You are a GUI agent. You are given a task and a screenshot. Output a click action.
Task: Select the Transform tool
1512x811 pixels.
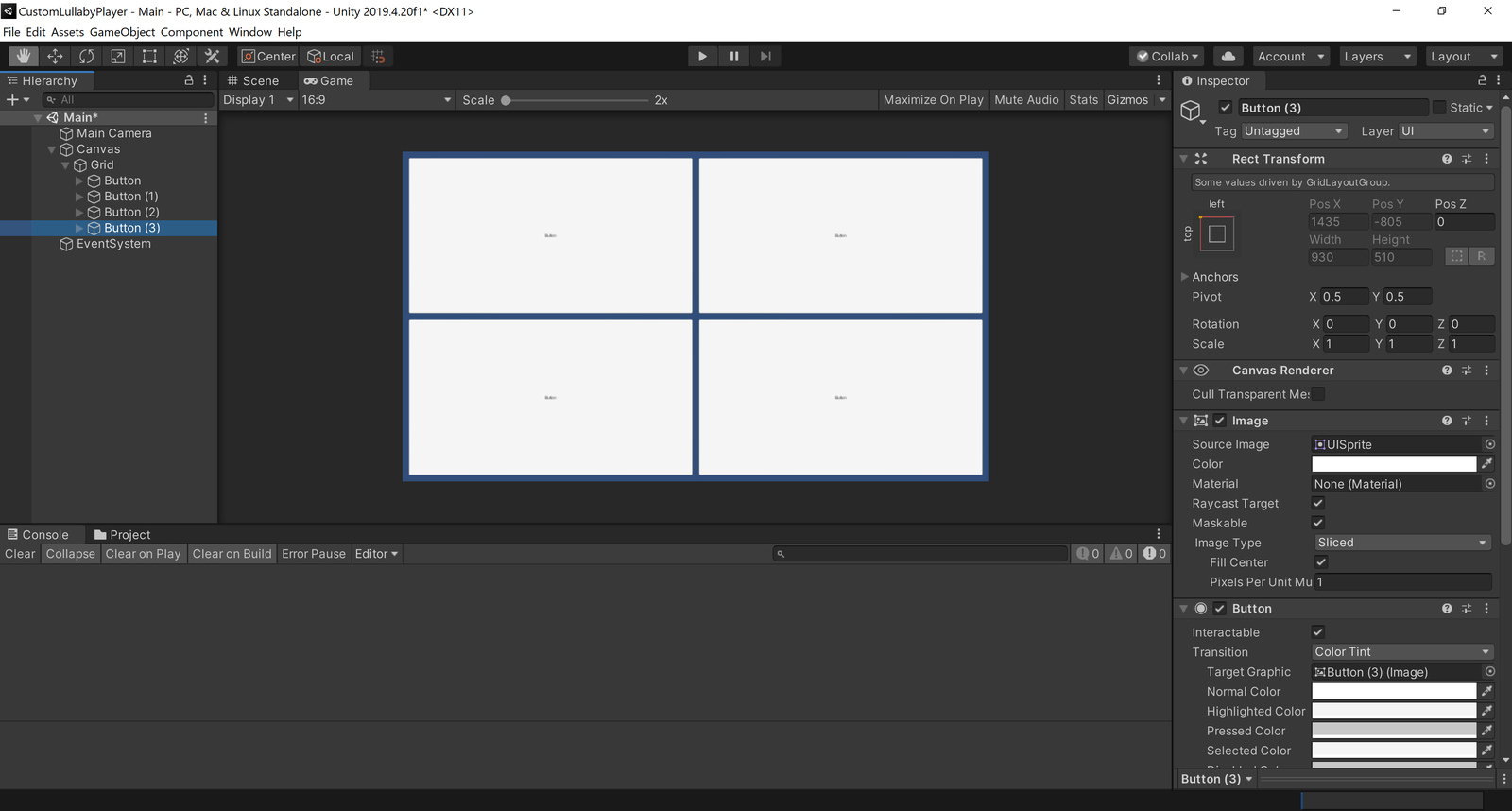click(181, 57)
